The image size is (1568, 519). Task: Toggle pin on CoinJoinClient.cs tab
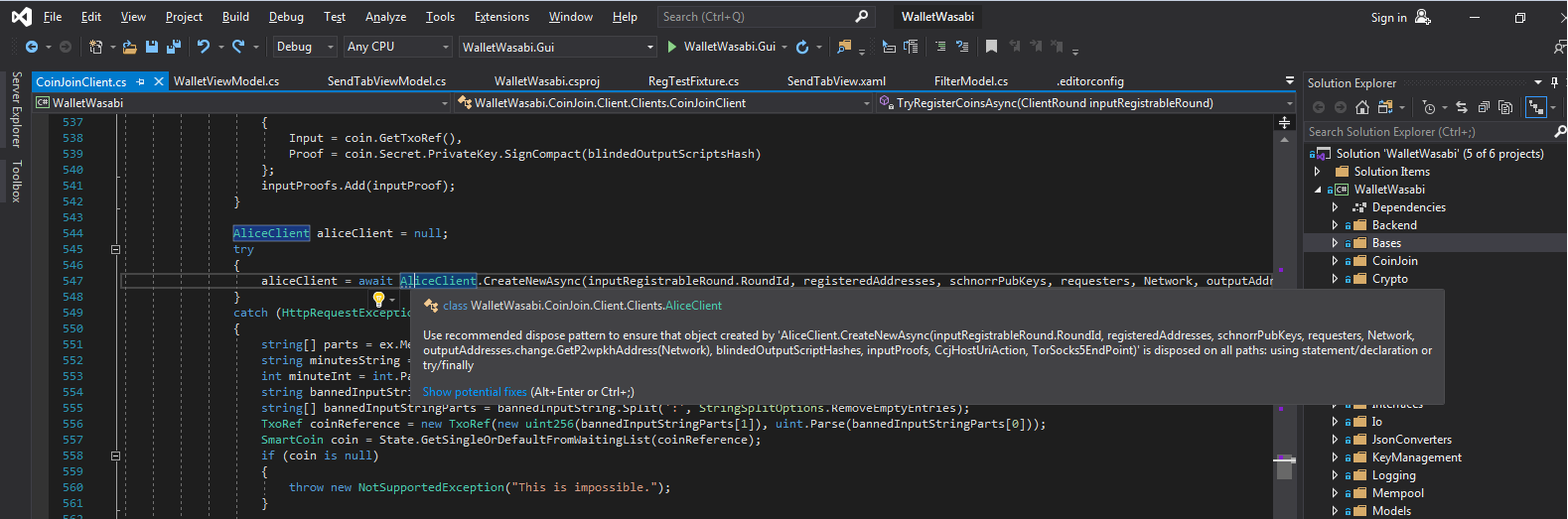point(141,81)
